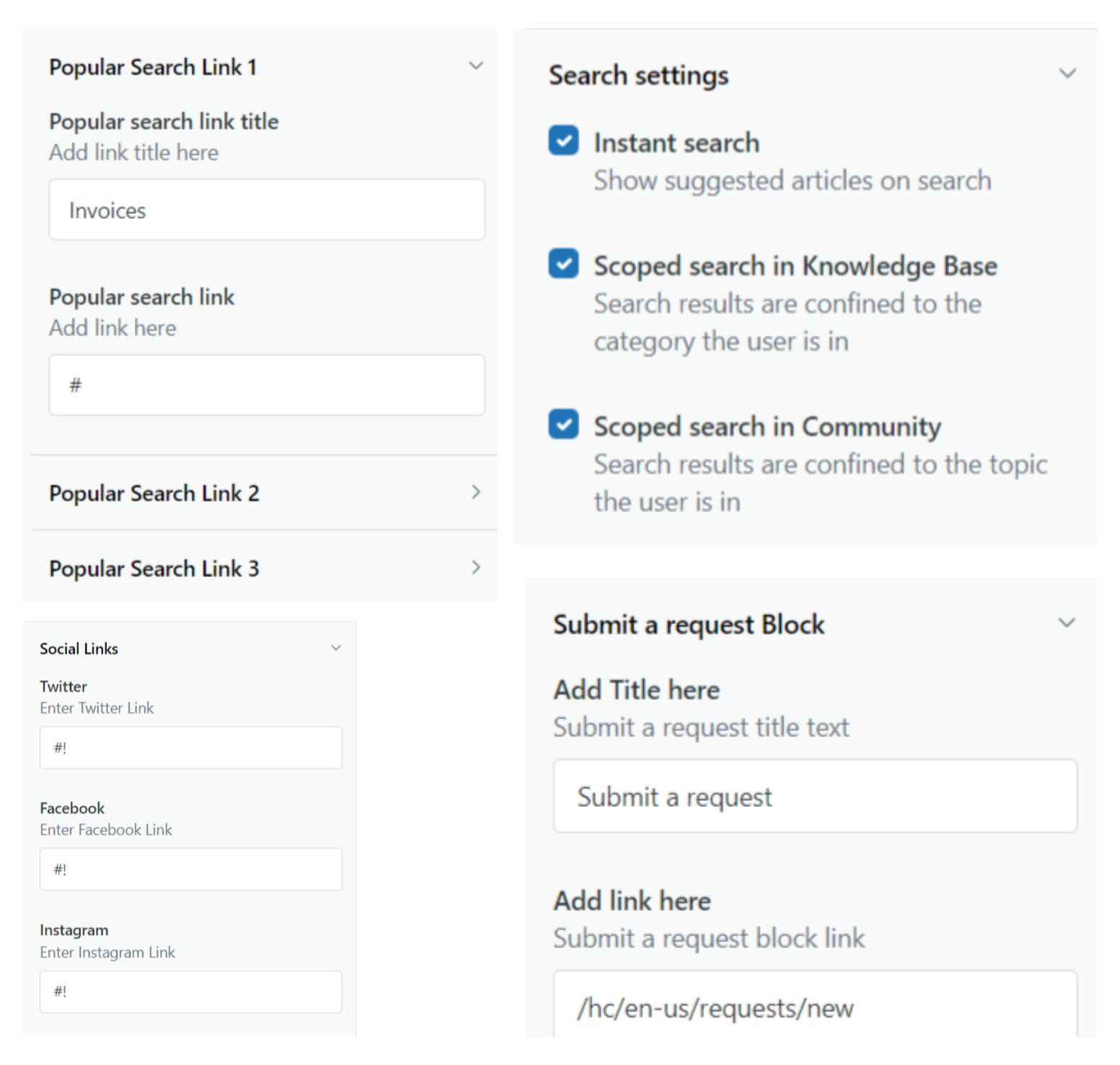
Task: Select the Facebook link input field
Action: click(x=191, y=870)
